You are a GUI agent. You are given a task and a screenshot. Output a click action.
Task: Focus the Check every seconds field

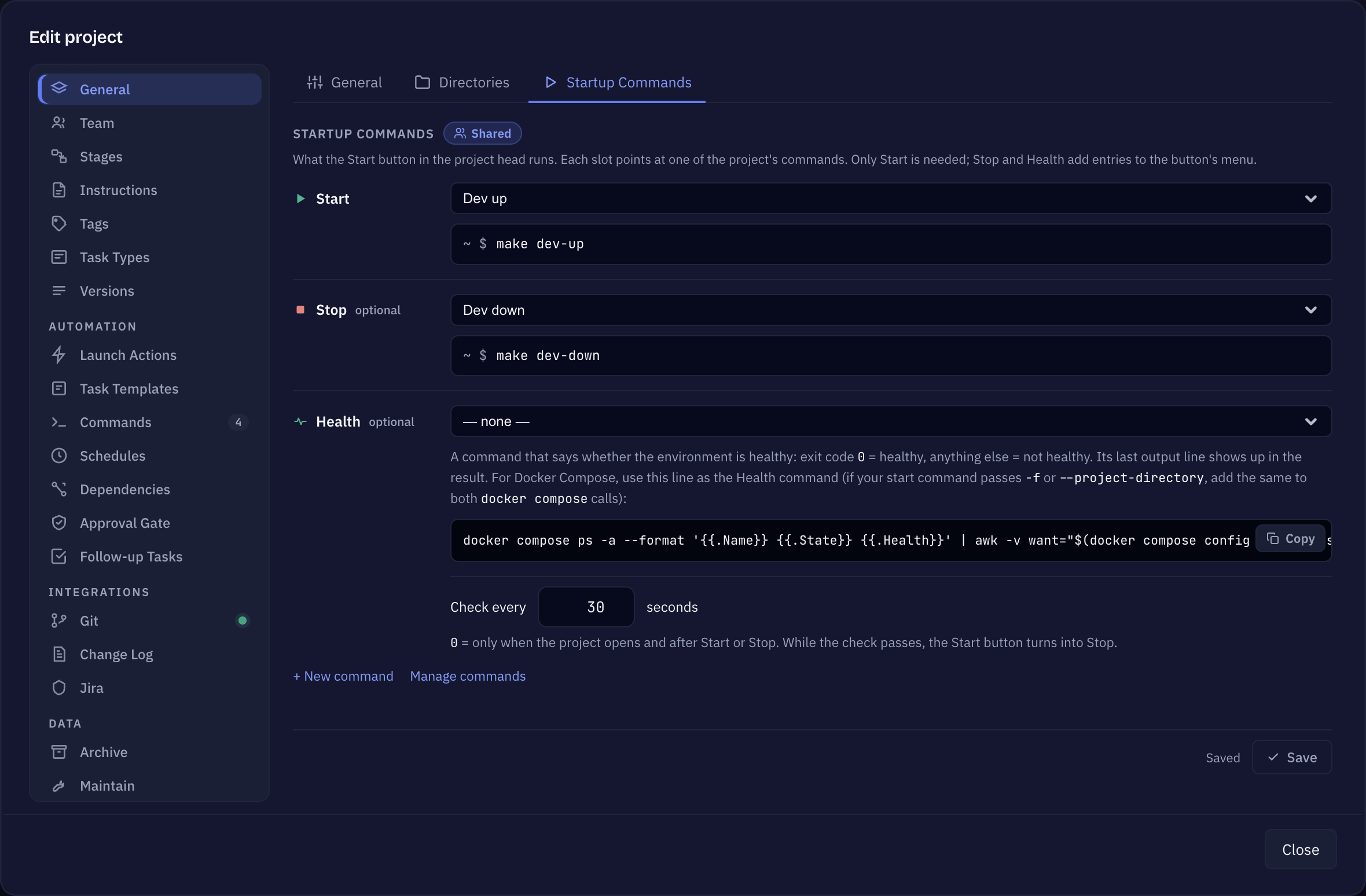pos(586,607)
